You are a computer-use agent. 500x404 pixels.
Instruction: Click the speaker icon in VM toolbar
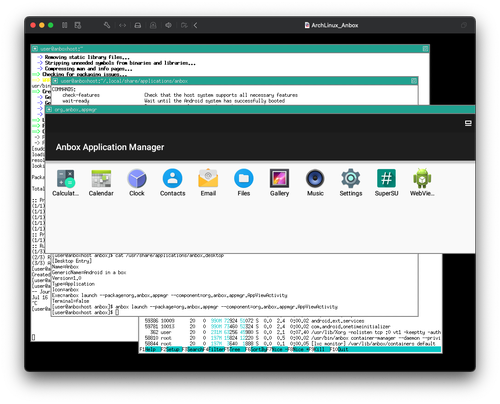click(x=168, y=25)
